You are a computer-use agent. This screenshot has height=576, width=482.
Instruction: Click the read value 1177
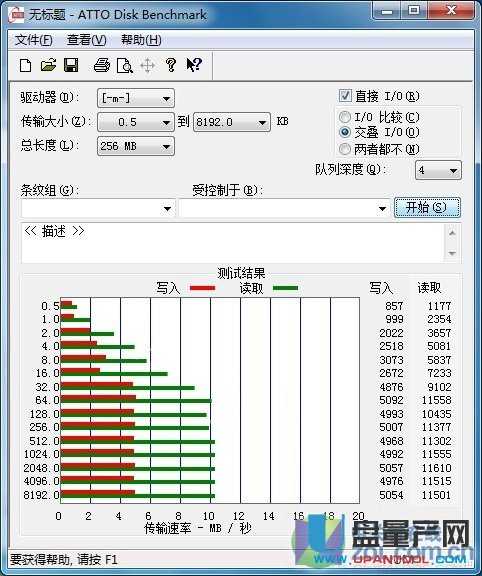[439, 306]
